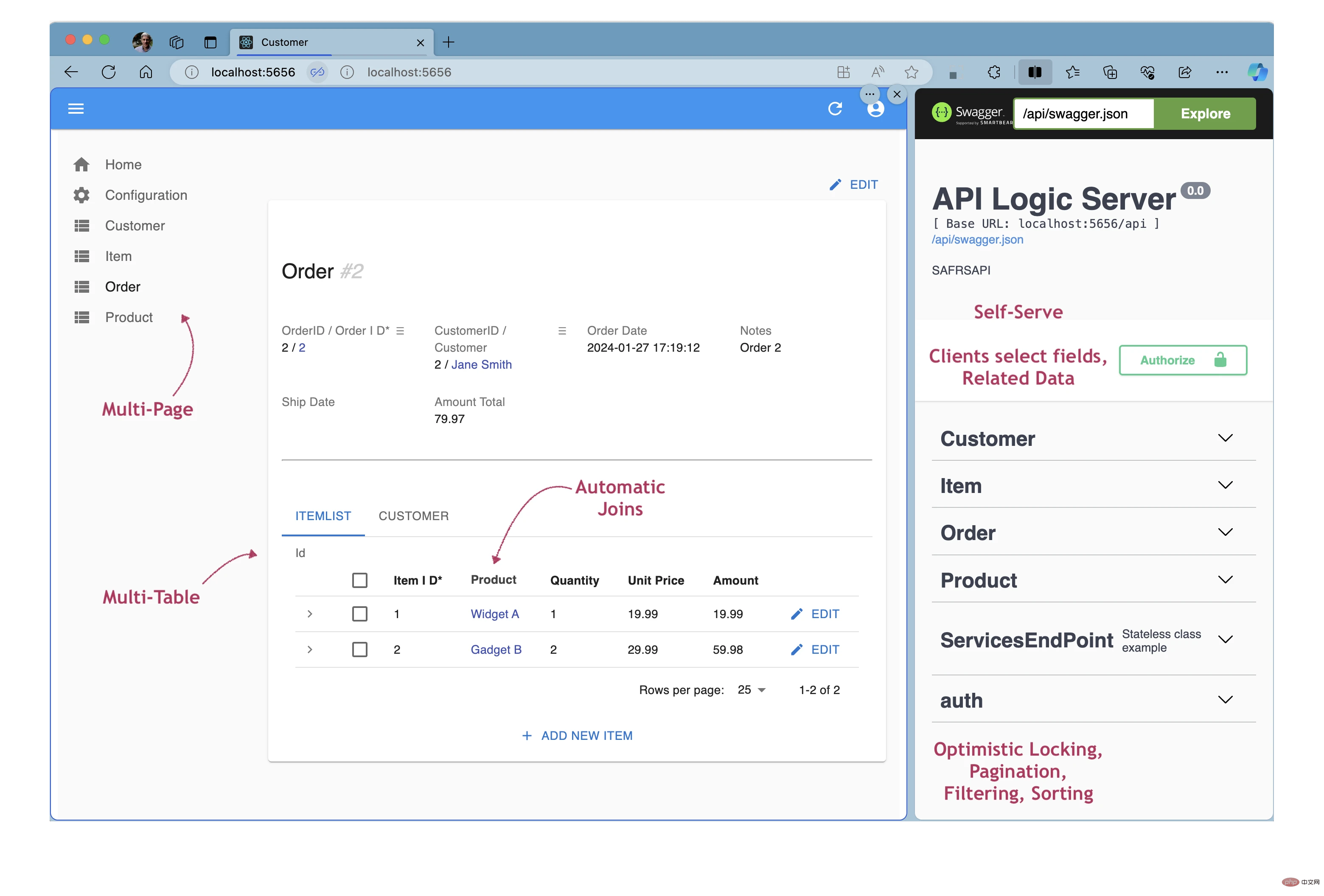The width and height of the screenshot is (1324, 896).
Task: Click the CustomerID field menu icon
Action: [562, 331]
